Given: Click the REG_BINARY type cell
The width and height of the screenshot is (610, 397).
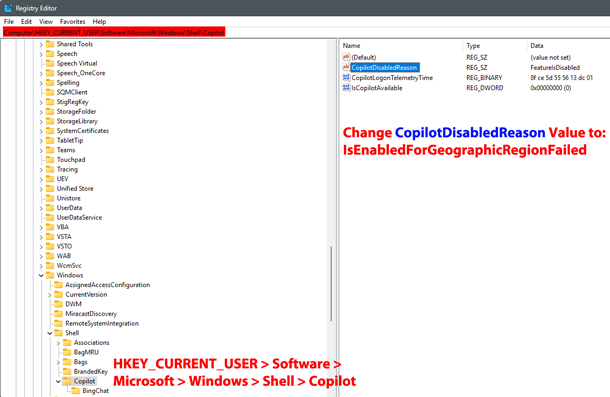Looking at the screenshot, I should pyautogui.click(x=484, y=78).
